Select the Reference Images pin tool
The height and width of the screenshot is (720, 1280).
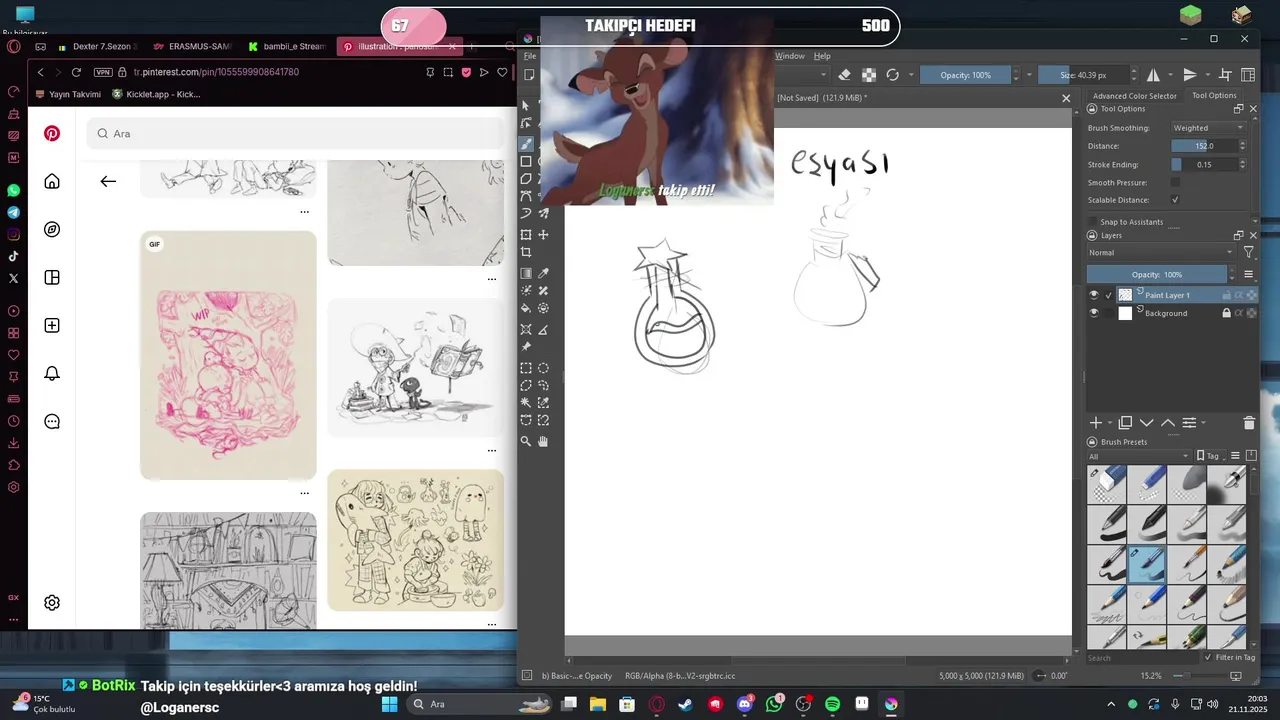click(x=526, y=347)
